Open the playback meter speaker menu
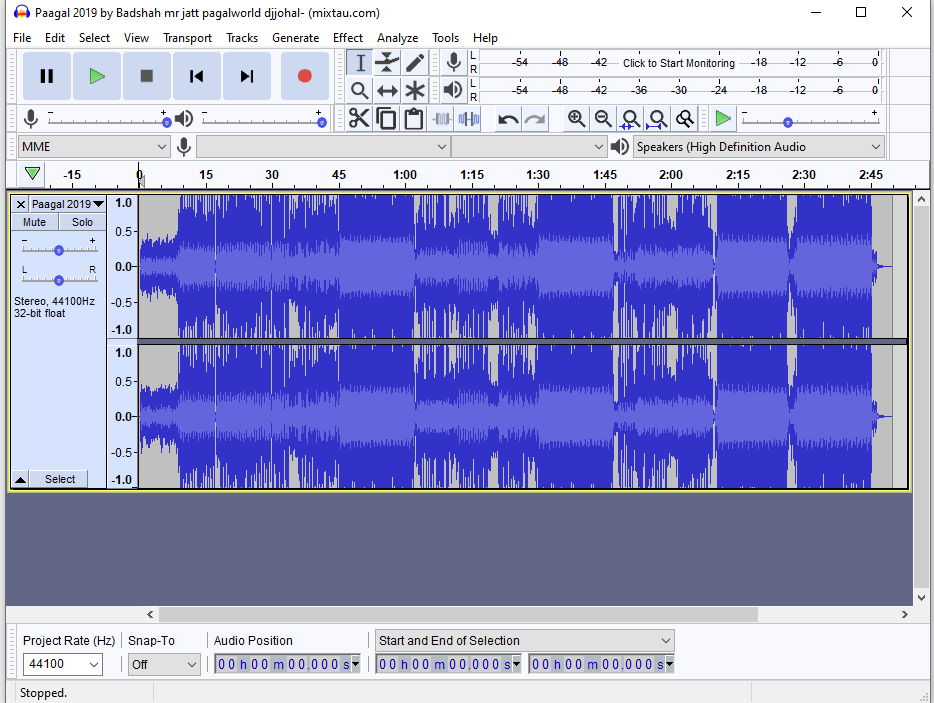The width and height of the screenshot is (934, 703). pos(453,90)
